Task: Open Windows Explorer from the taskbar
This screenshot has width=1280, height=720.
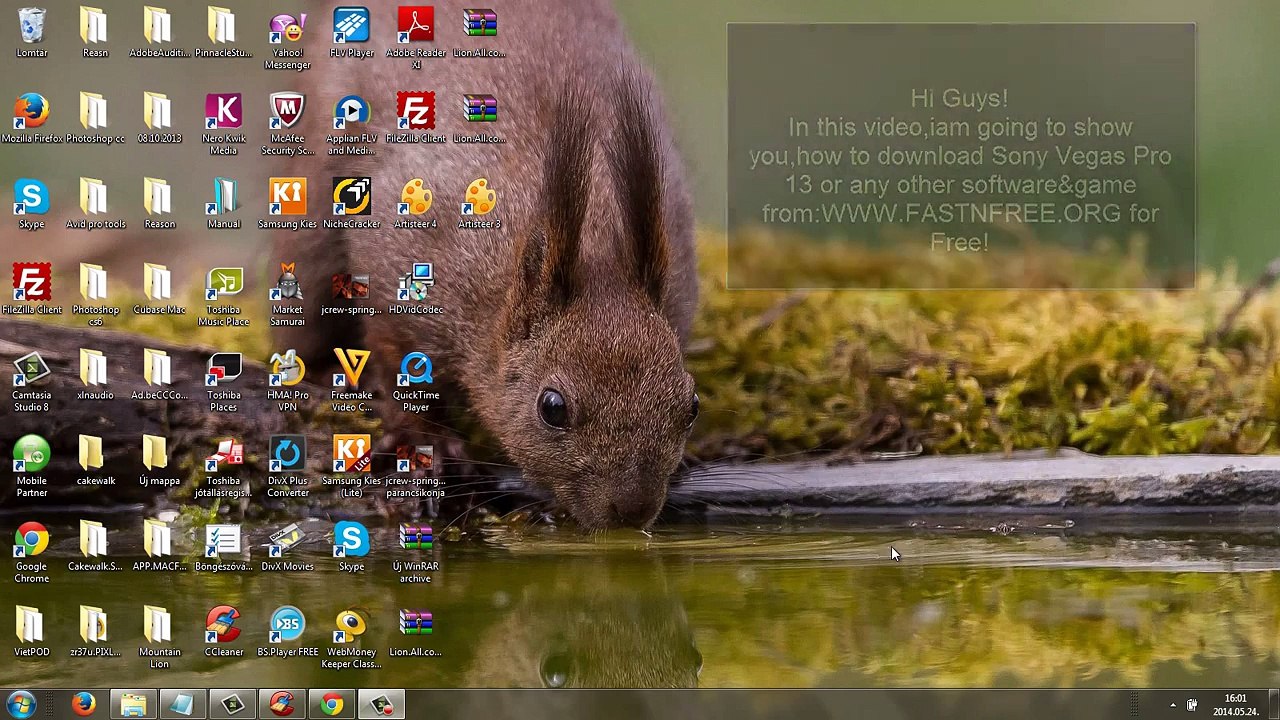Action: pyautogui.click(x=133, y=705)
